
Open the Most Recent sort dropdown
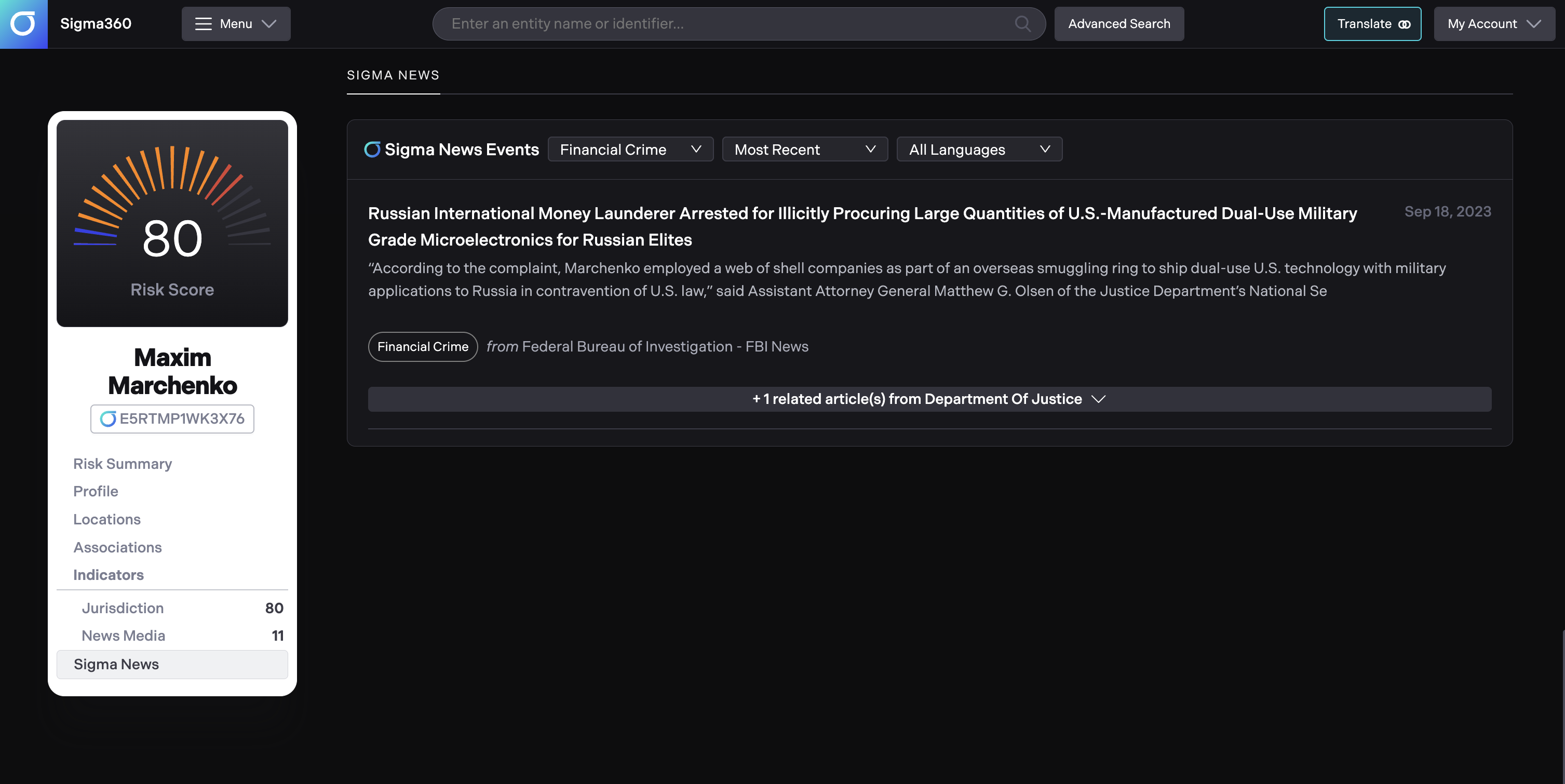(x=804, y=149)
